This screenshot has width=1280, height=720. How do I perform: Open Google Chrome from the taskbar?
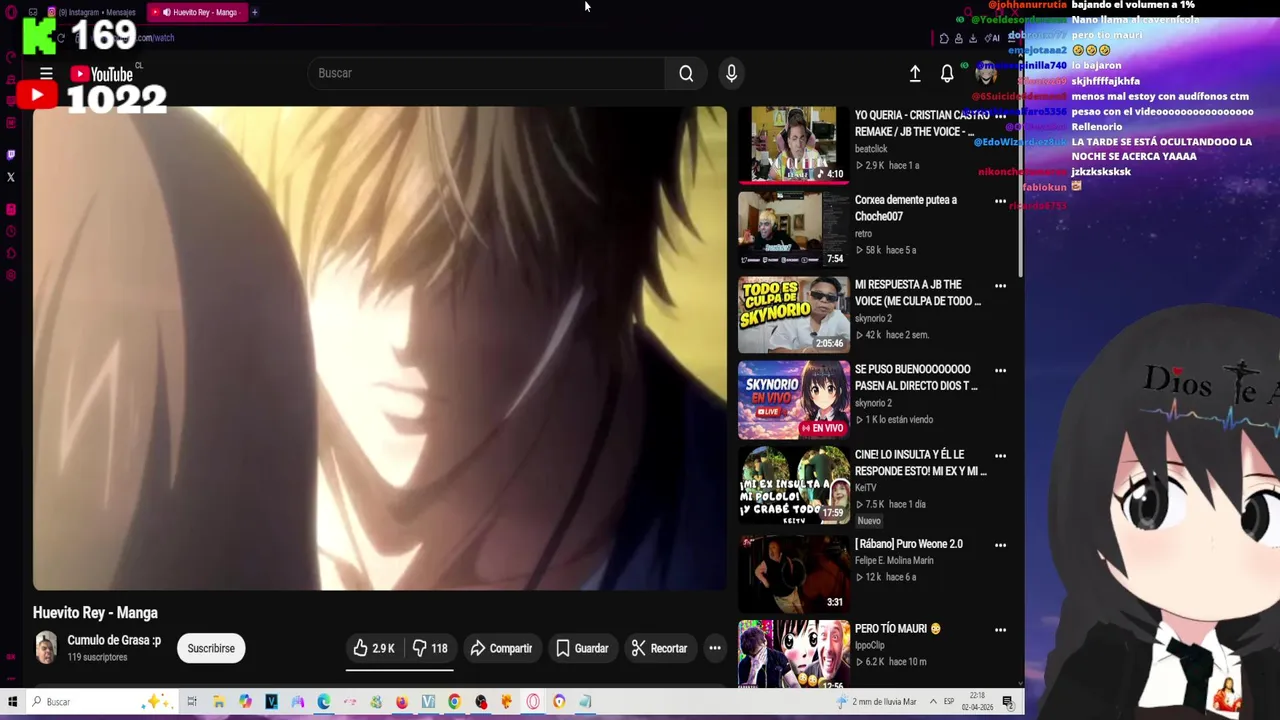[454, 702]
